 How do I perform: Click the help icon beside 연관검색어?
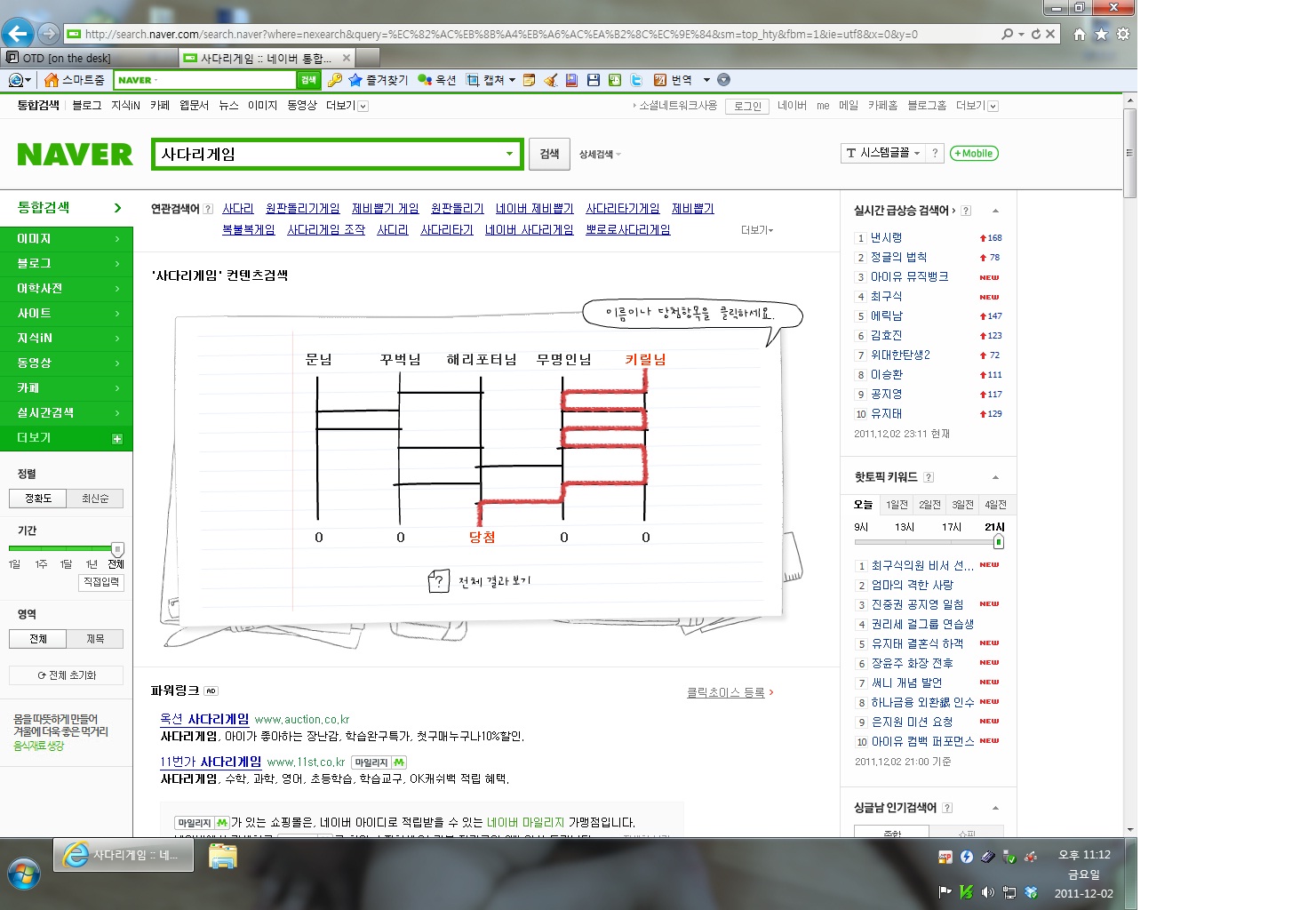pyautogui.click(x=208, y=209)
